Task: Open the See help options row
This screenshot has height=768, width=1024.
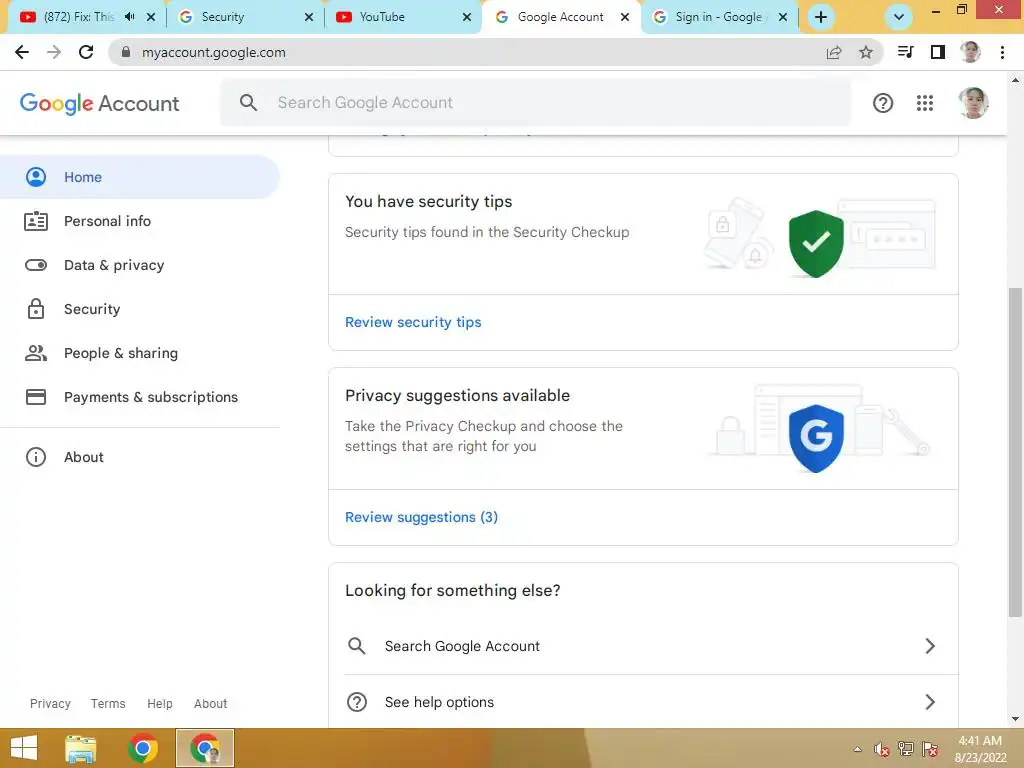Action: pos(643,702)
